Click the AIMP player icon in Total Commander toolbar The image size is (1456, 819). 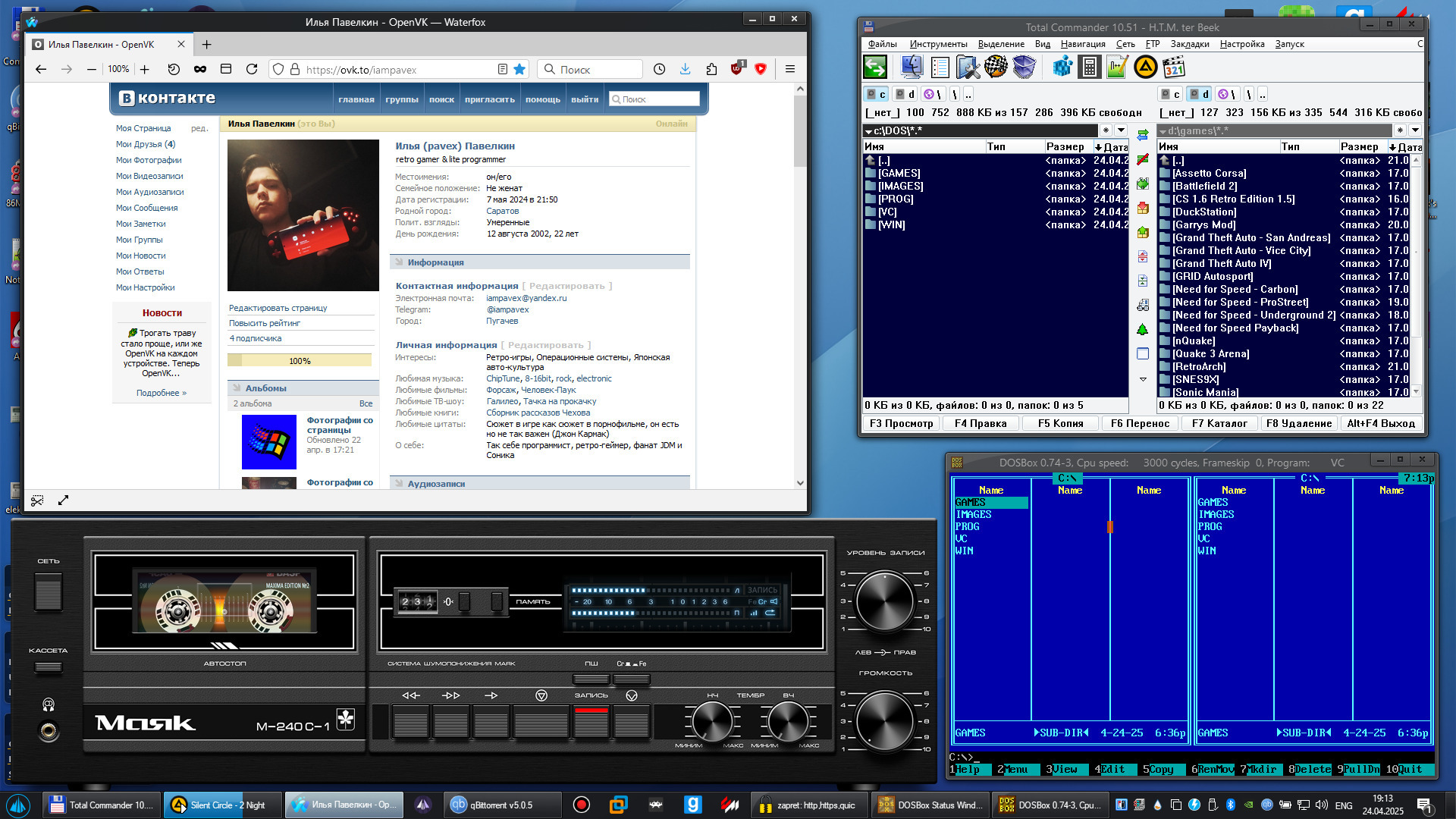click(x=1145, y=67)
